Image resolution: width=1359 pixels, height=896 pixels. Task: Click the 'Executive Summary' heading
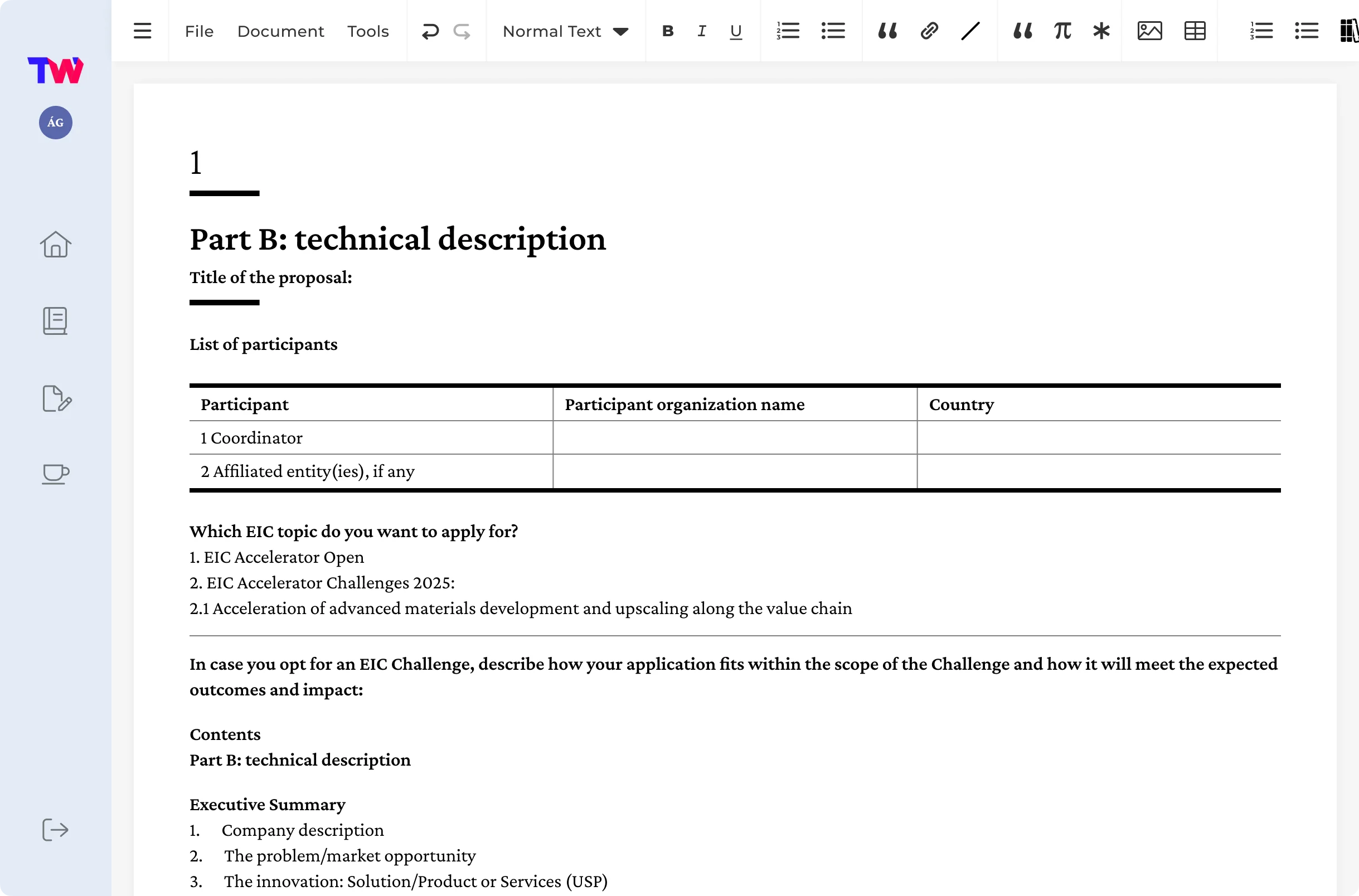click(x=268, y=805)
